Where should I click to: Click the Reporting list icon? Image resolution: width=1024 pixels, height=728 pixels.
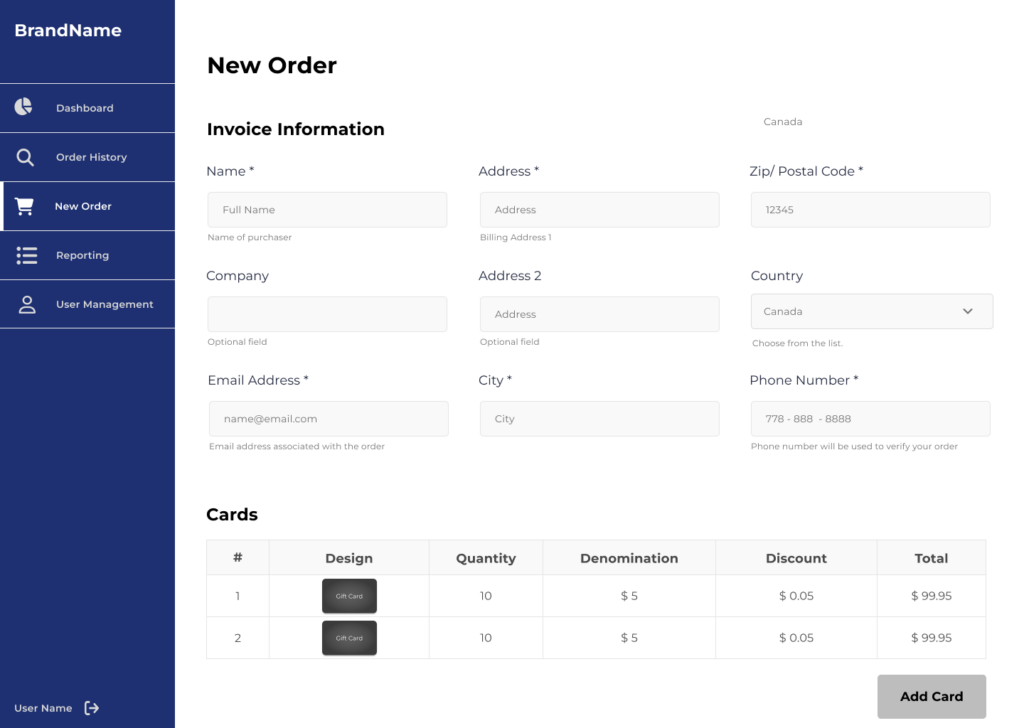tap(27, 255)
